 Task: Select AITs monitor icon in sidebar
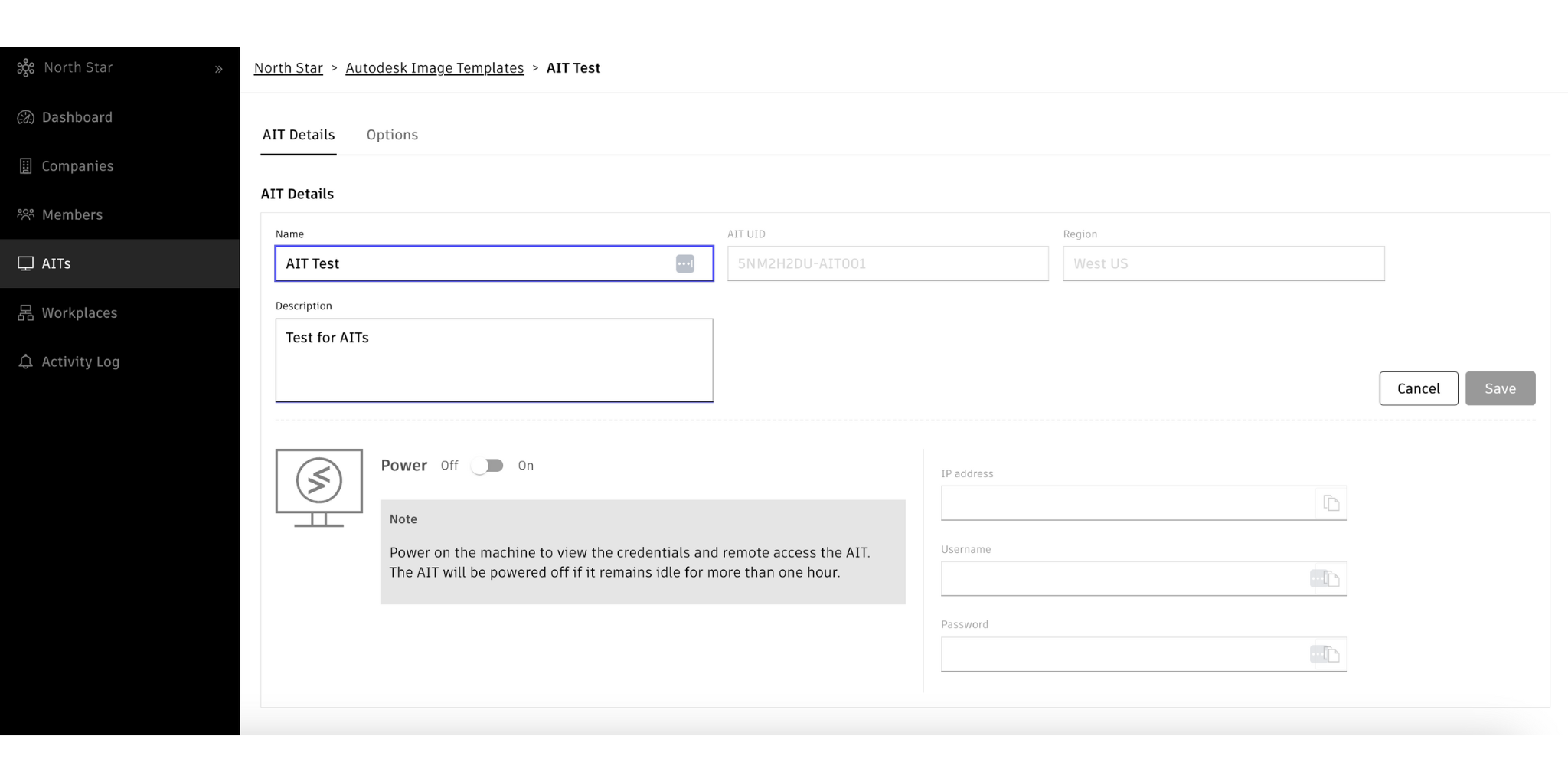point(25,263)
